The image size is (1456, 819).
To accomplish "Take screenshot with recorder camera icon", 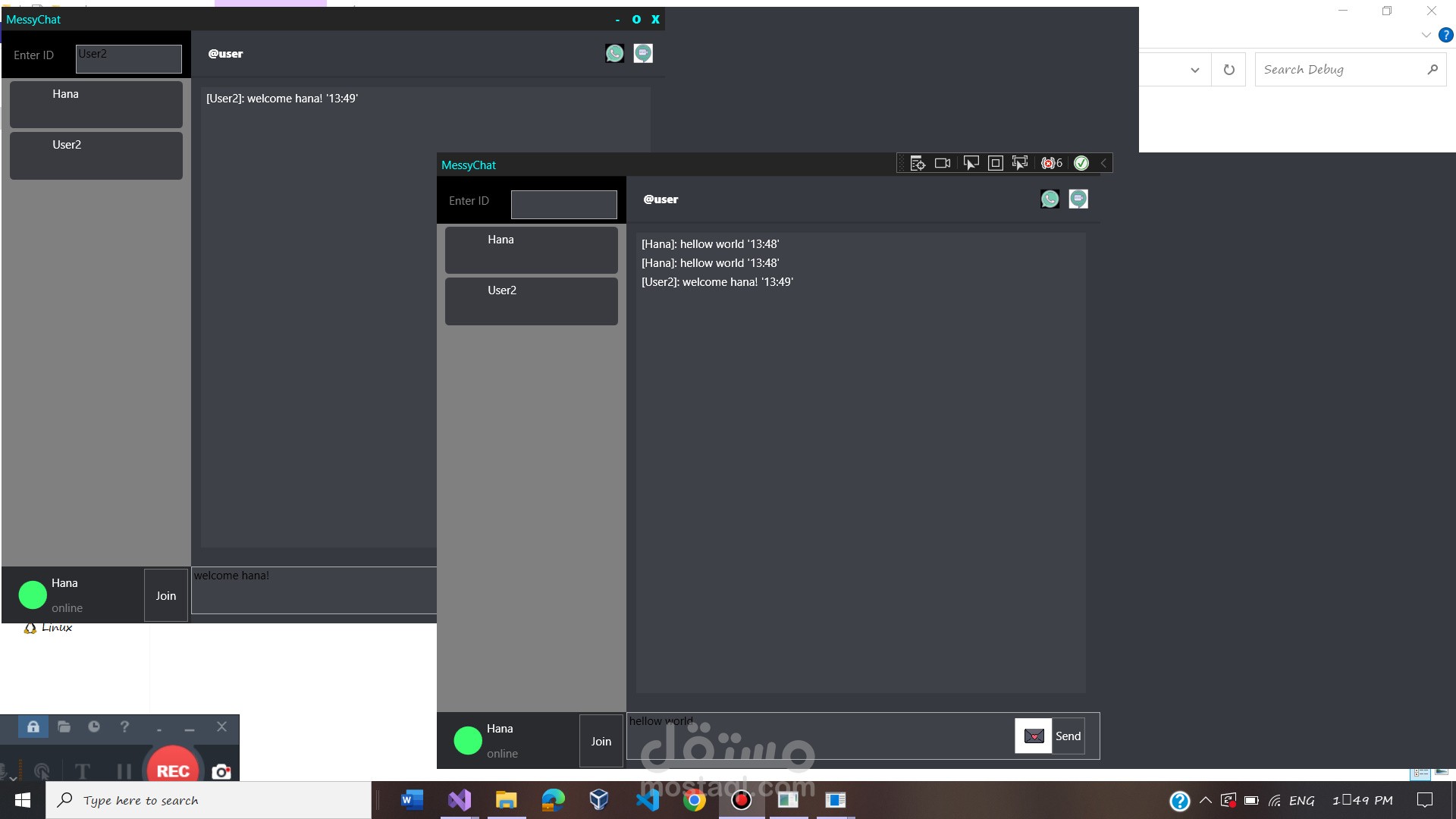I will click(x=221, y=771).
